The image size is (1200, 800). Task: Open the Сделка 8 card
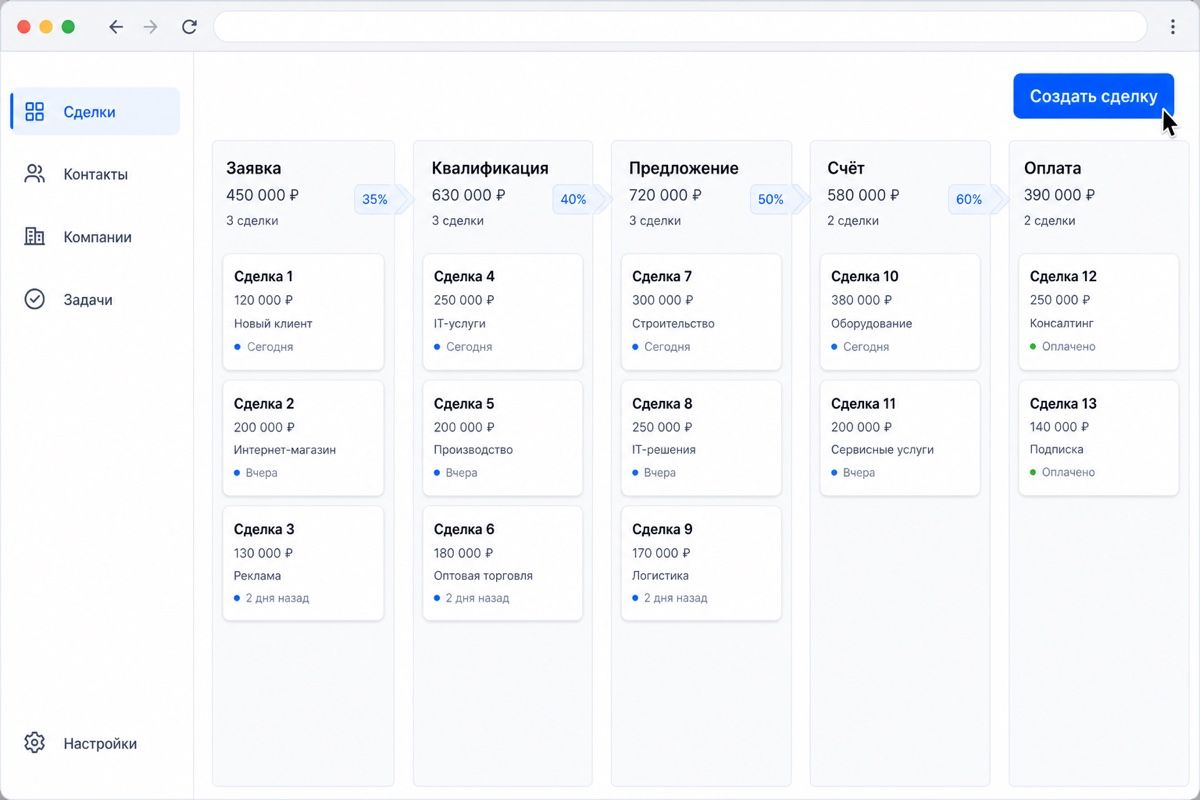point(701,438)
